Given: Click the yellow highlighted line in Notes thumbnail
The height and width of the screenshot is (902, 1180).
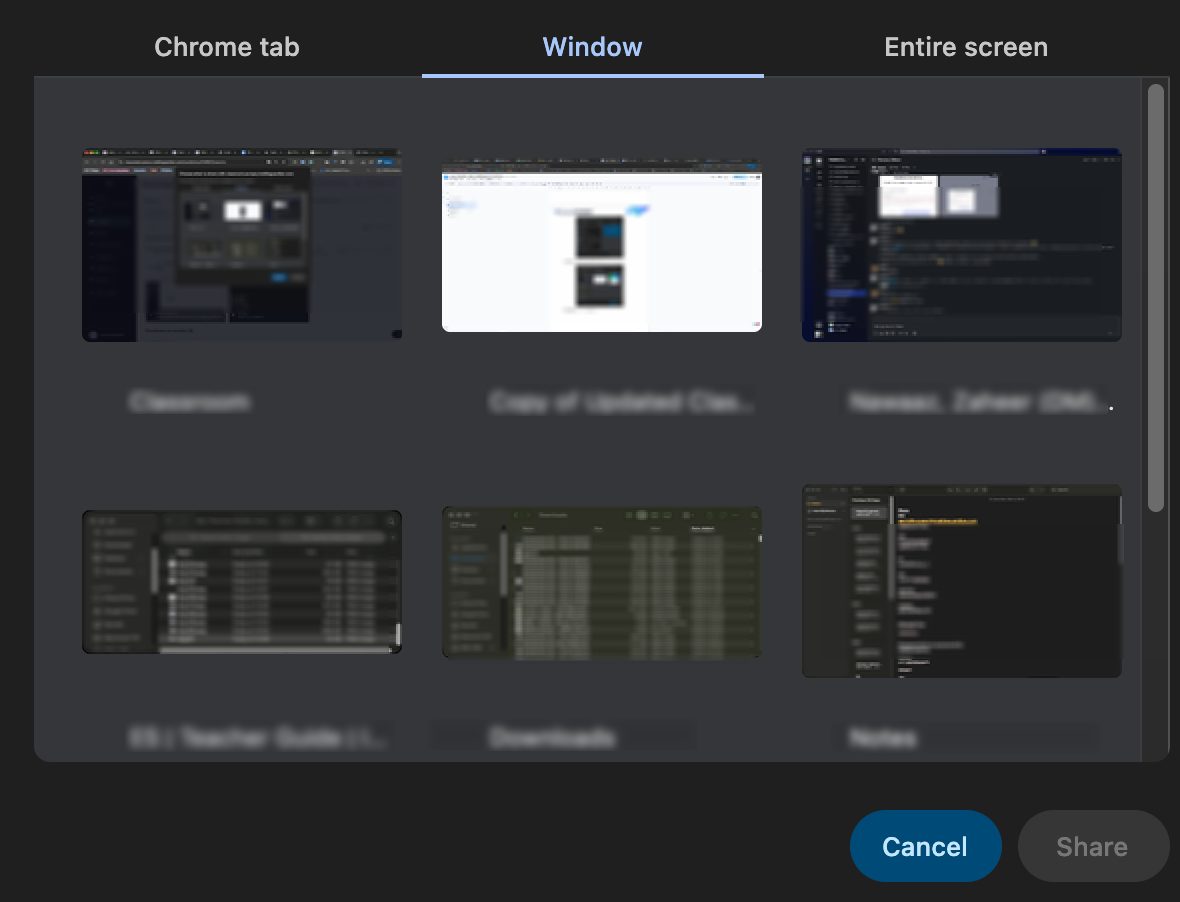Looking at the screenshot, I should pyautogui.click(x=936, y=521).
